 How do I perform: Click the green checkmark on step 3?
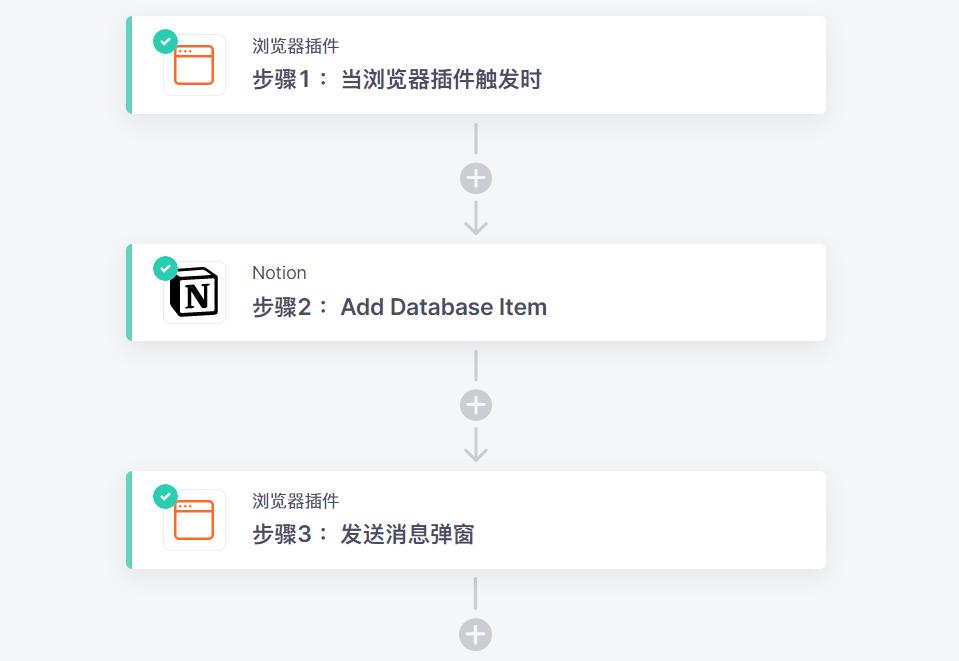click(165, 496)
